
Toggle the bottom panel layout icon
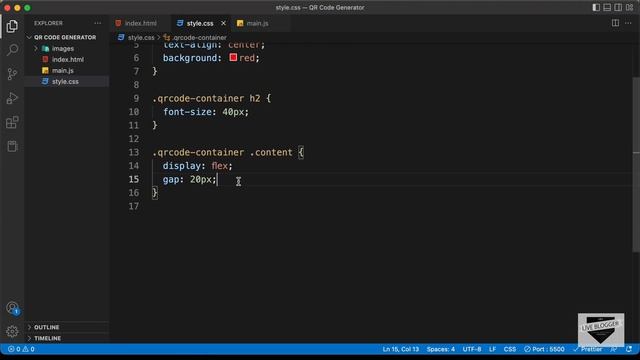point(607,7)
